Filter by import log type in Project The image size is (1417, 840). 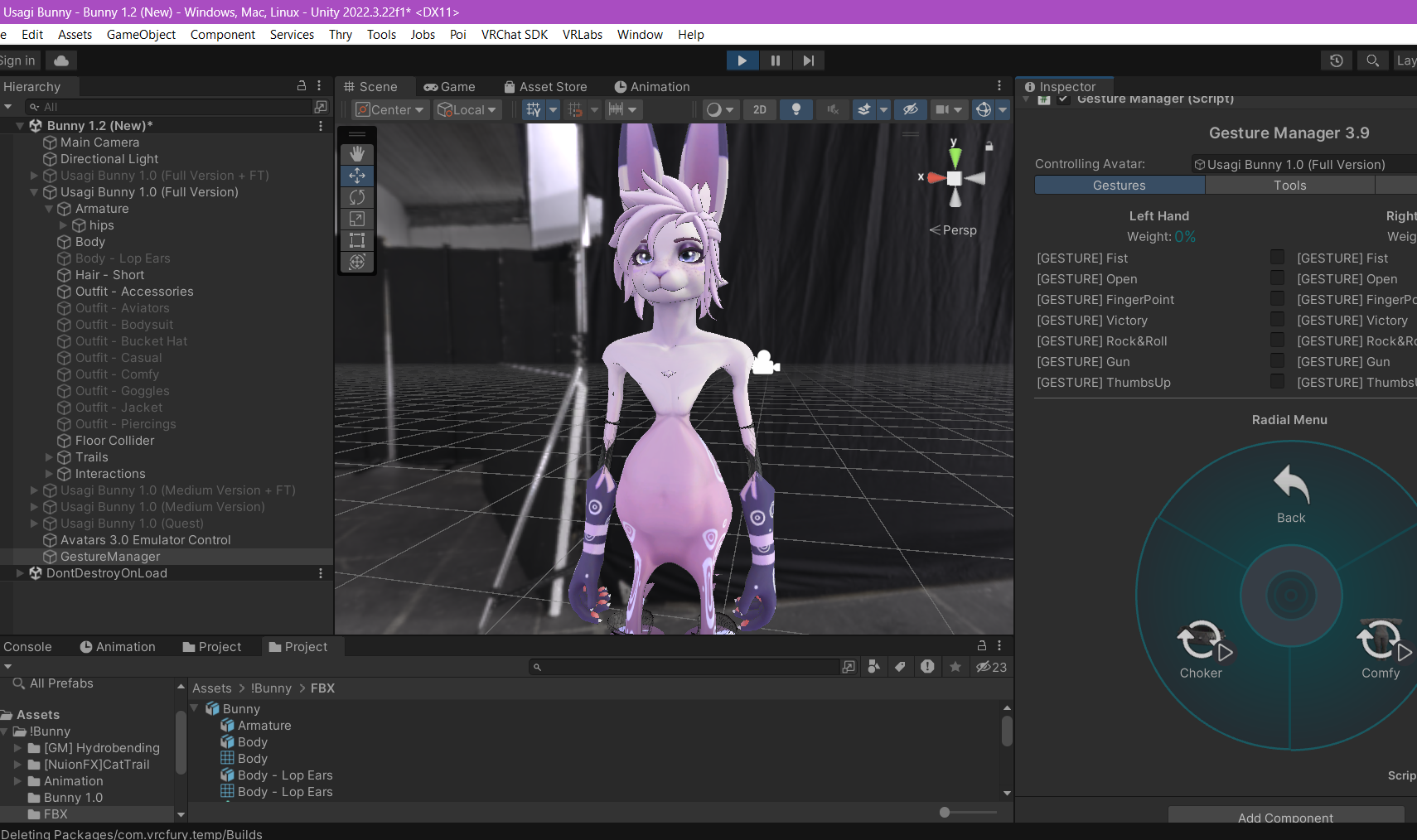[x=927, y=667]
